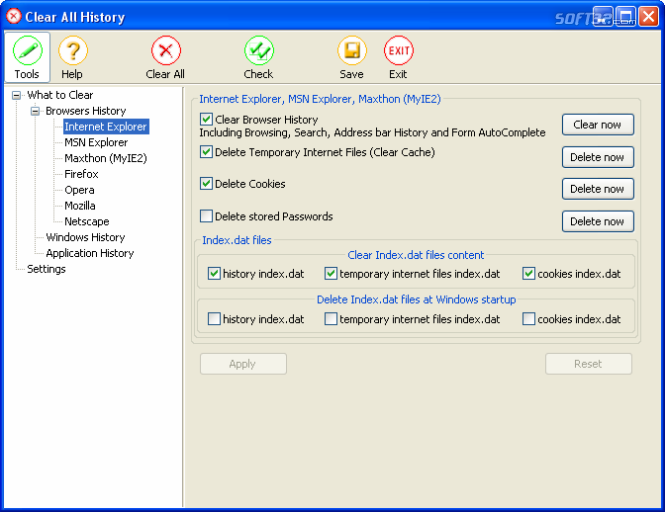Click the Internet Explorer, MSN Explorer, Maxthon group title
Image resolution: width=665 pixels, height=512 pixels.
320,99
